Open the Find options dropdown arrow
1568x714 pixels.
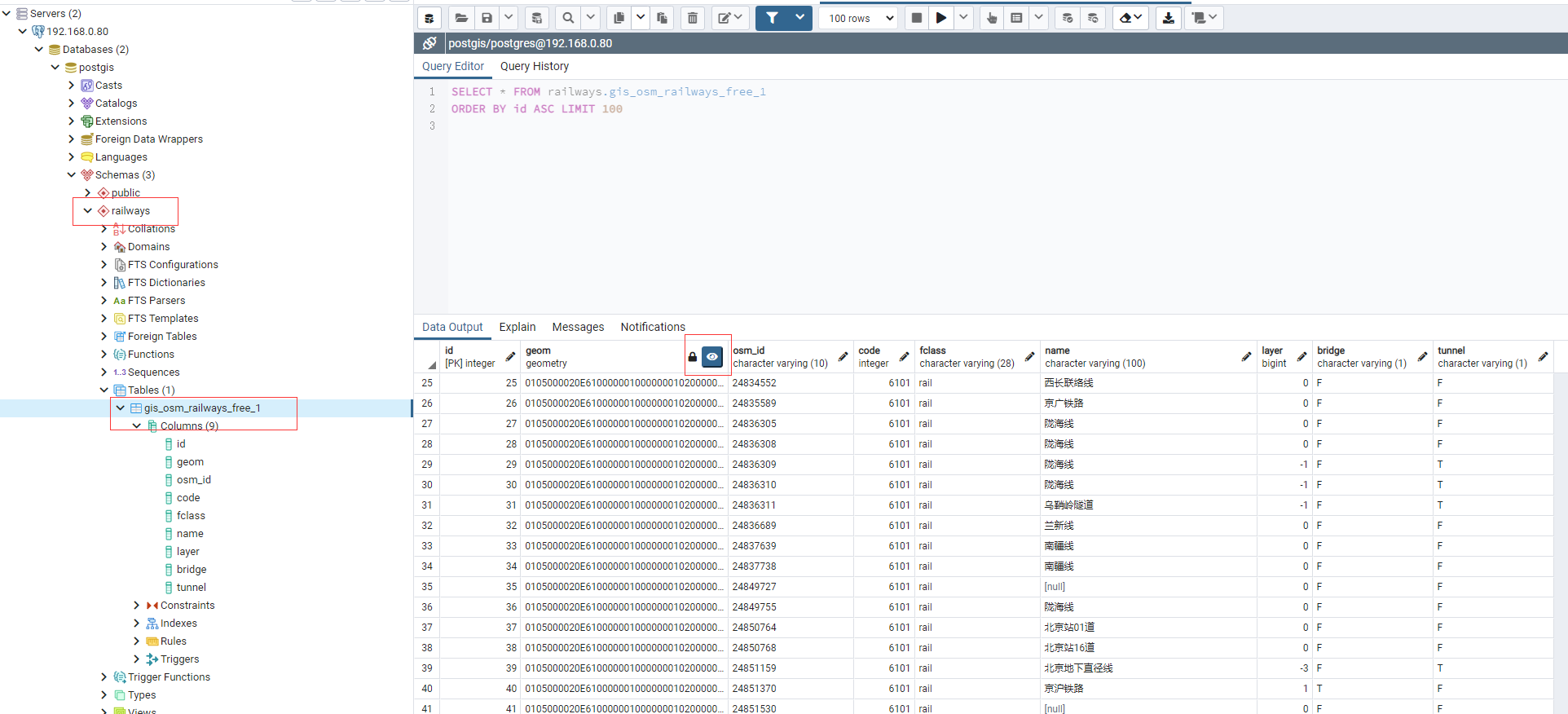coord(591,18)
